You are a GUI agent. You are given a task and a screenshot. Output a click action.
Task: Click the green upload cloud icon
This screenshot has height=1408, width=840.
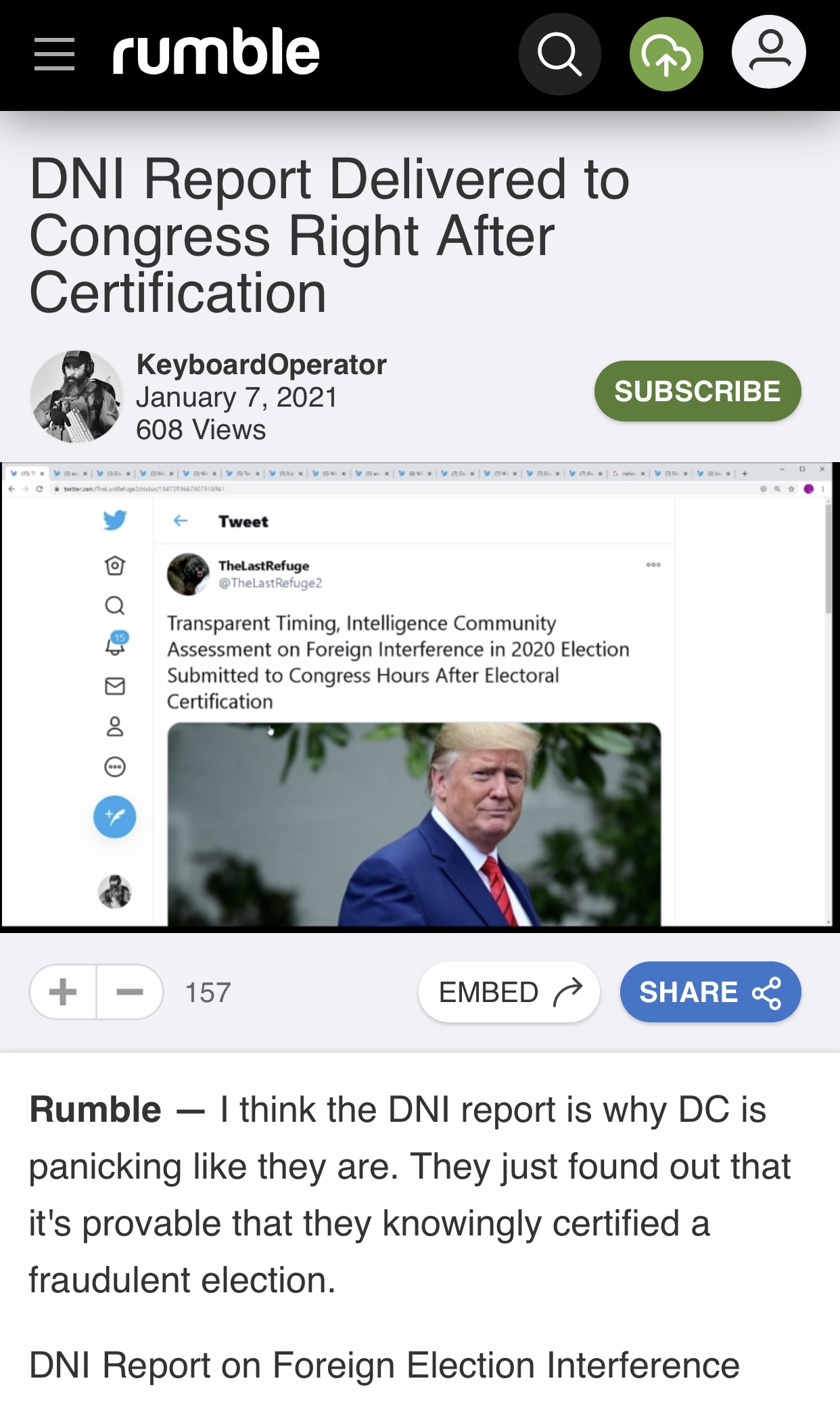point(666,54)
